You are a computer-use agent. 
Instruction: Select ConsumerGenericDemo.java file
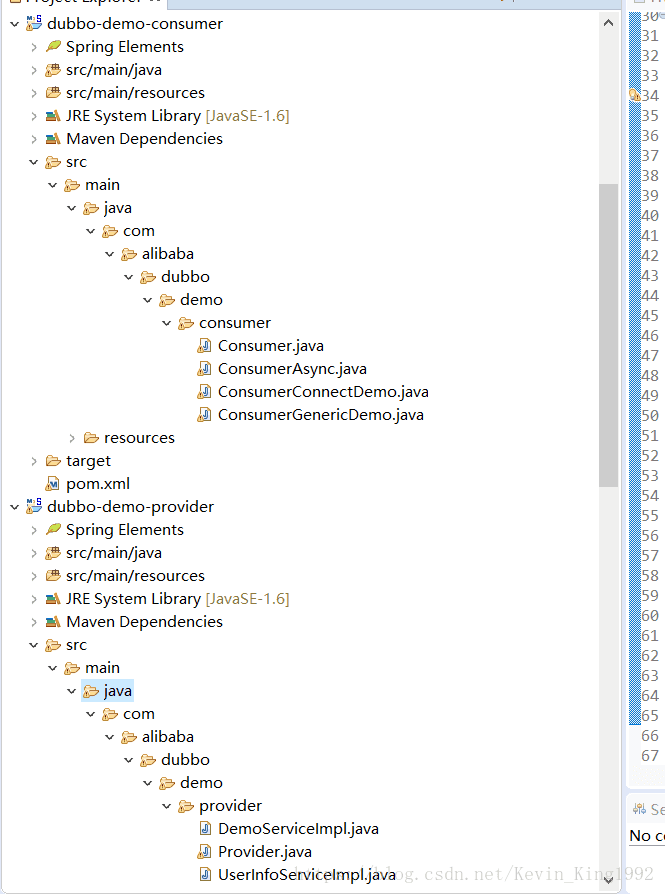click(x=321, y=415)
